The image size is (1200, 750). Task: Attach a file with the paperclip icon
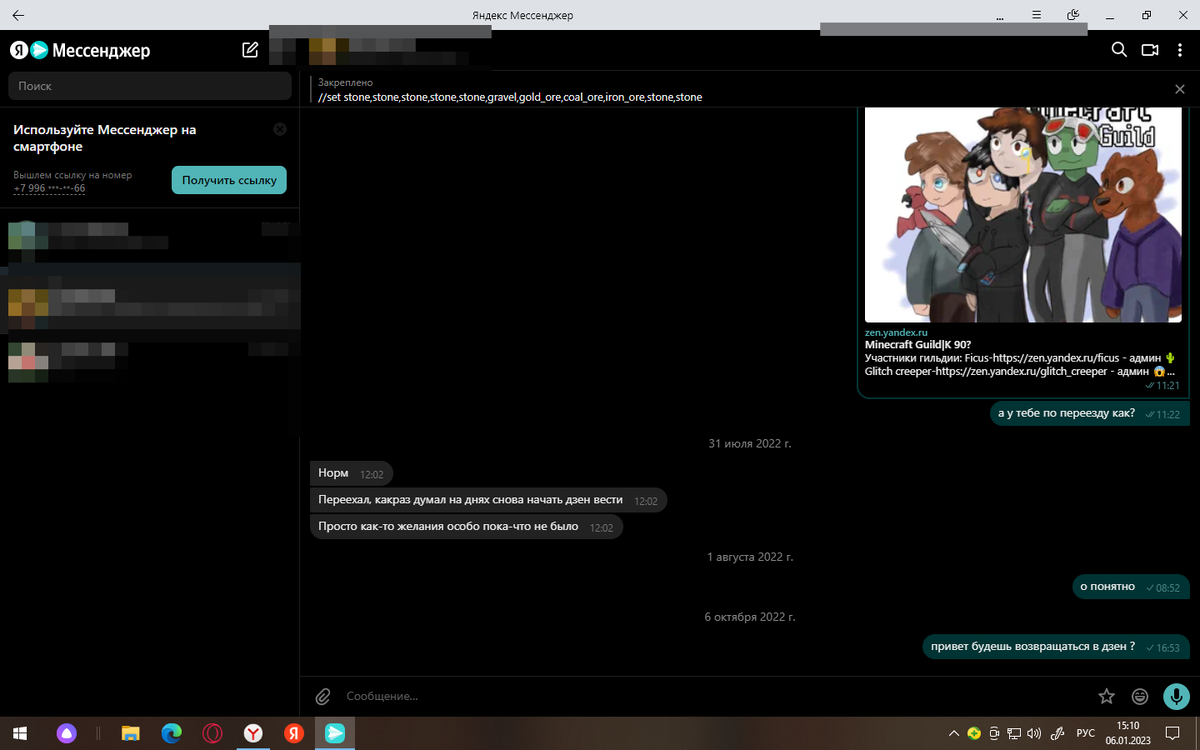(x=323, y=696)
